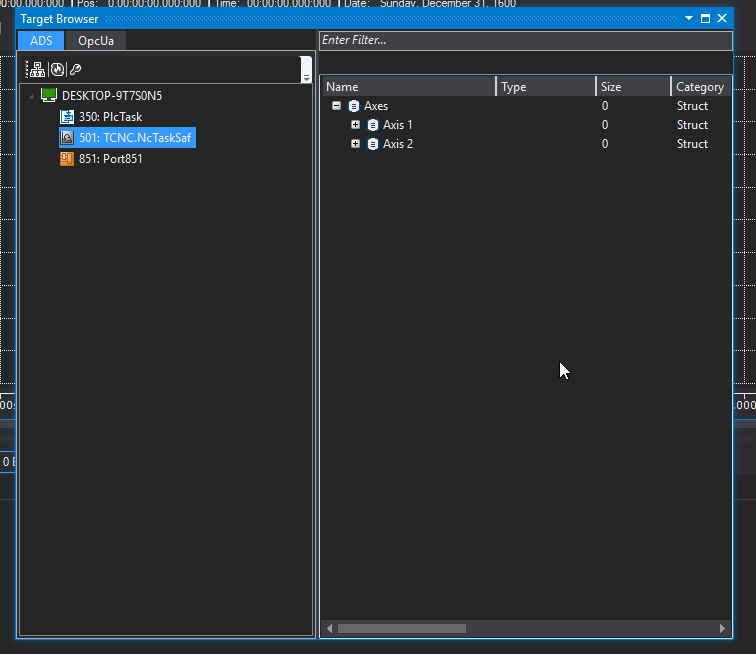Image resolution: width=756 pixels, height=654 pixels.
Task: Open the Target Browser window options dropdown
Action: click(x=689, y=18)
